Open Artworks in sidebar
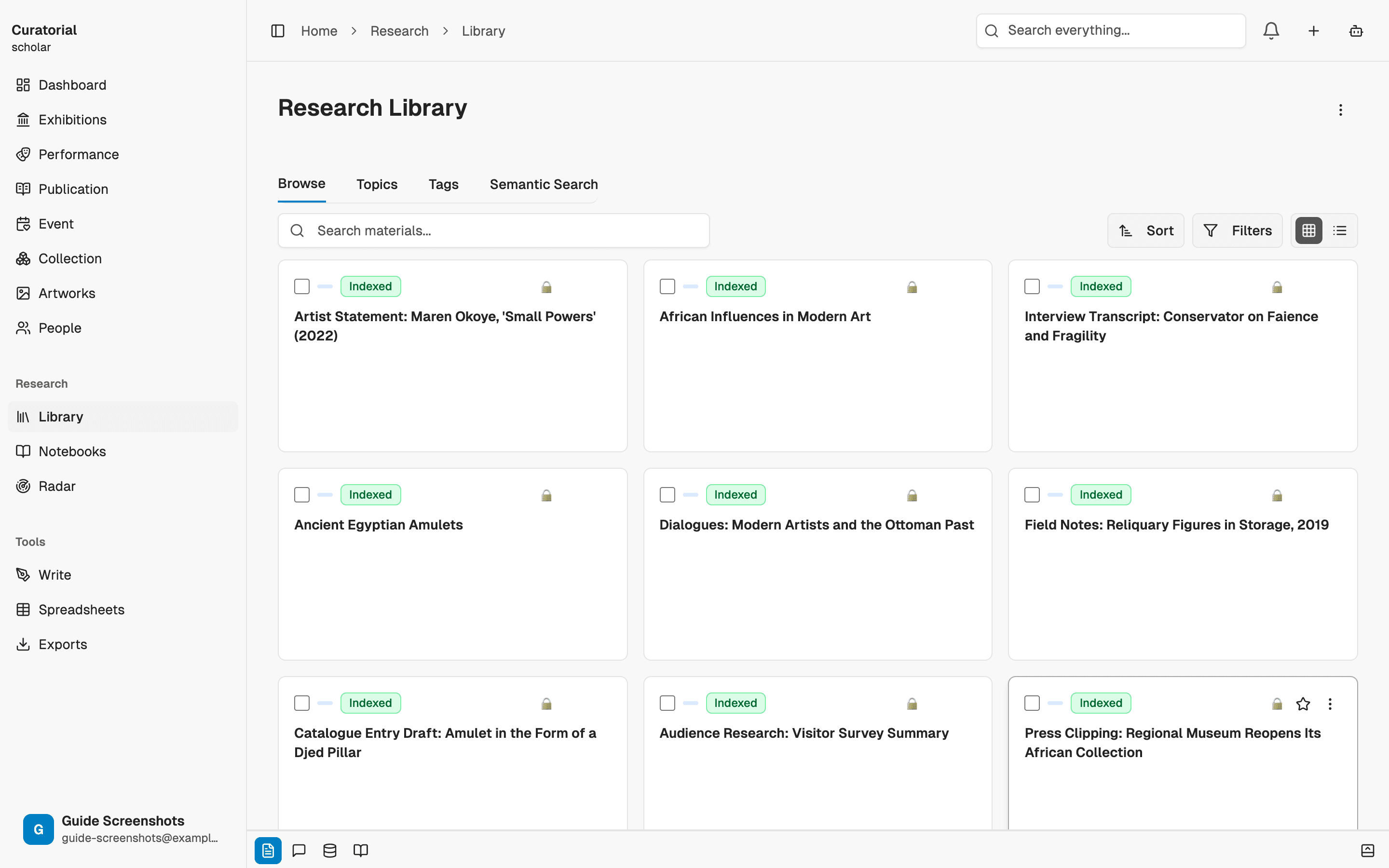 click(x=123, y=293)
